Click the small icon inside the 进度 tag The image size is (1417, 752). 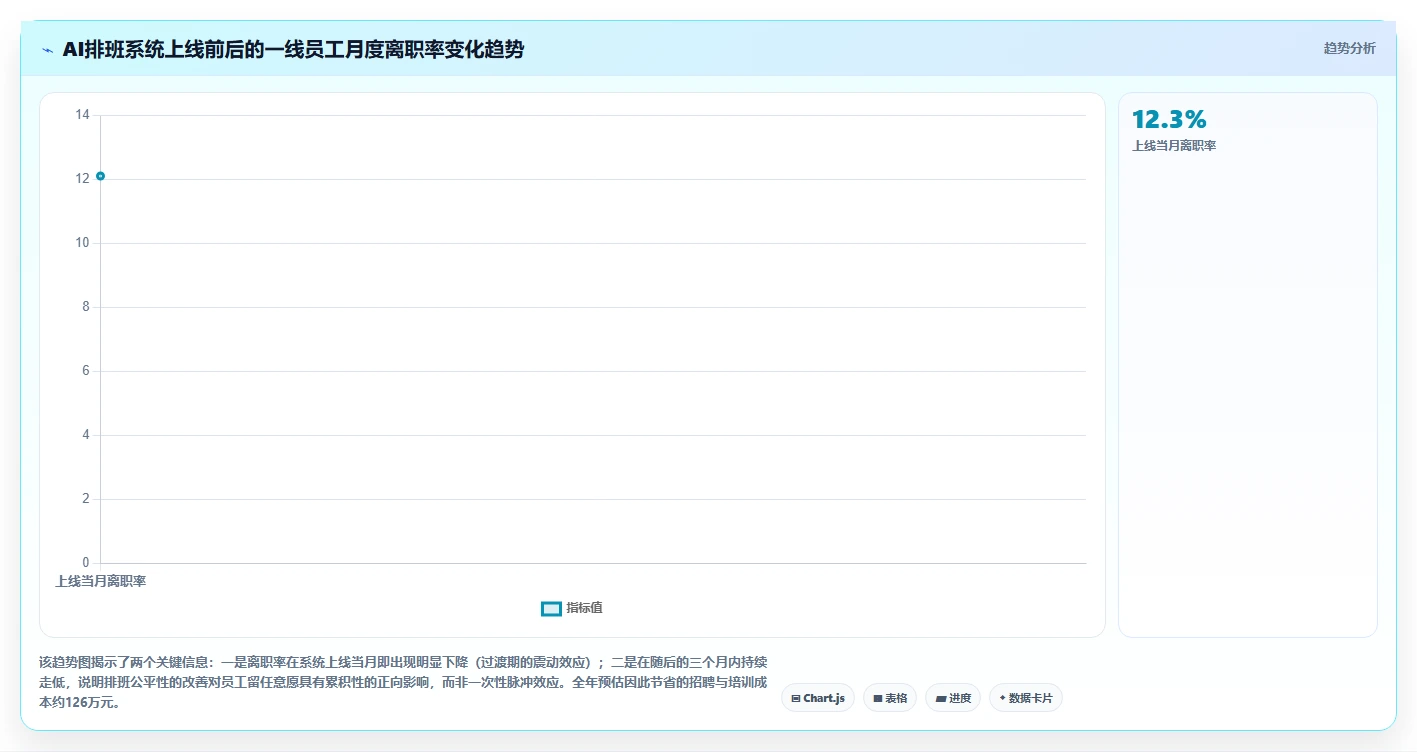[x=940, y=698]
